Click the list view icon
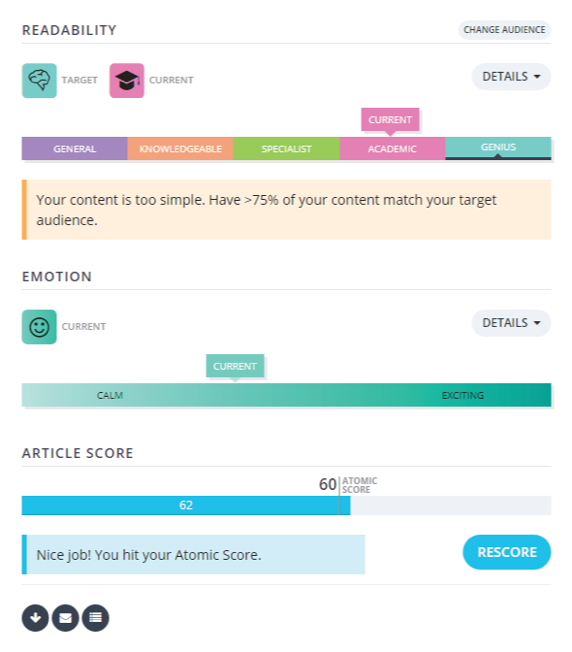This screenshot has width=572, height=652. (96, 618)
